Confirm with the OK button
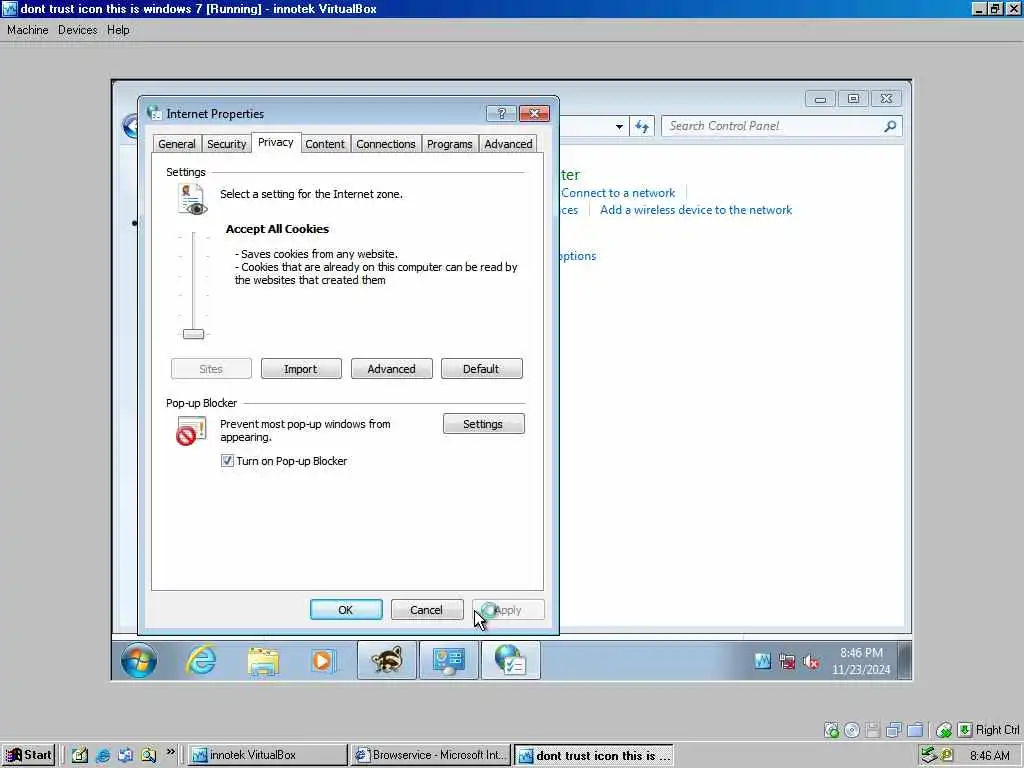The image size is (1024, 768). [x=346, y=610]
